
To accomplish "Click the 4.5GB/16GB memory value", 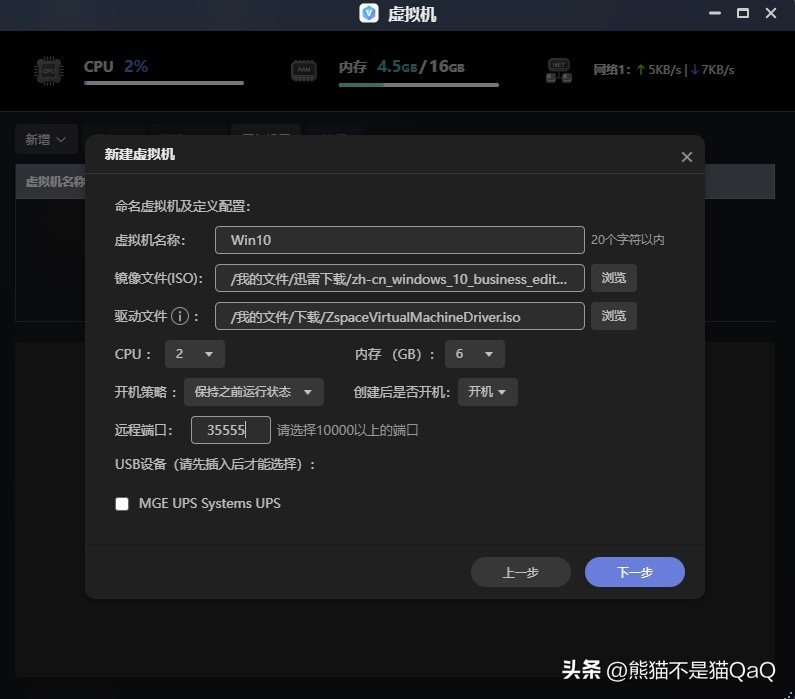I will coord(420,66).
